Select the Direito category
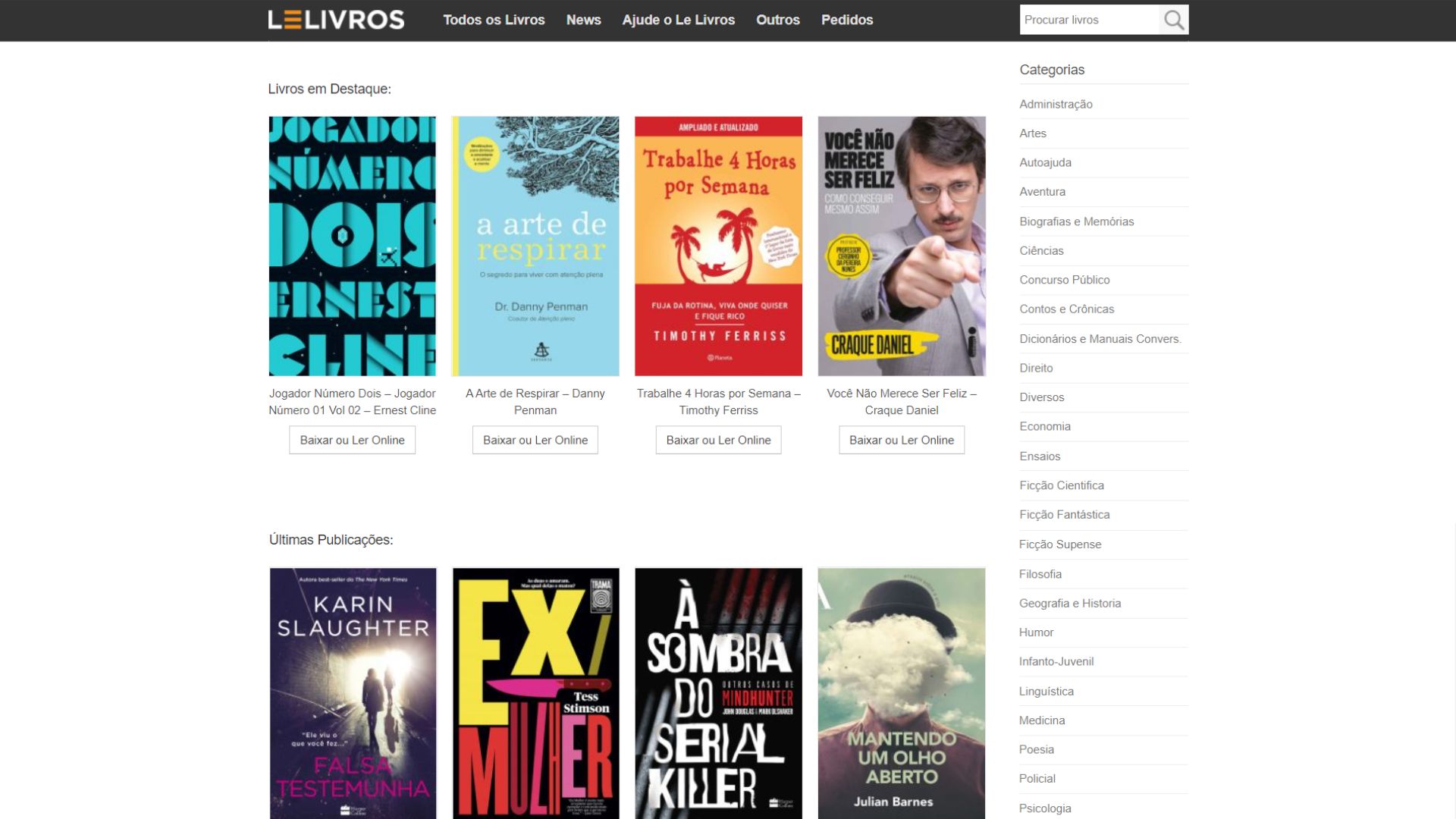 pos(1036,368)
